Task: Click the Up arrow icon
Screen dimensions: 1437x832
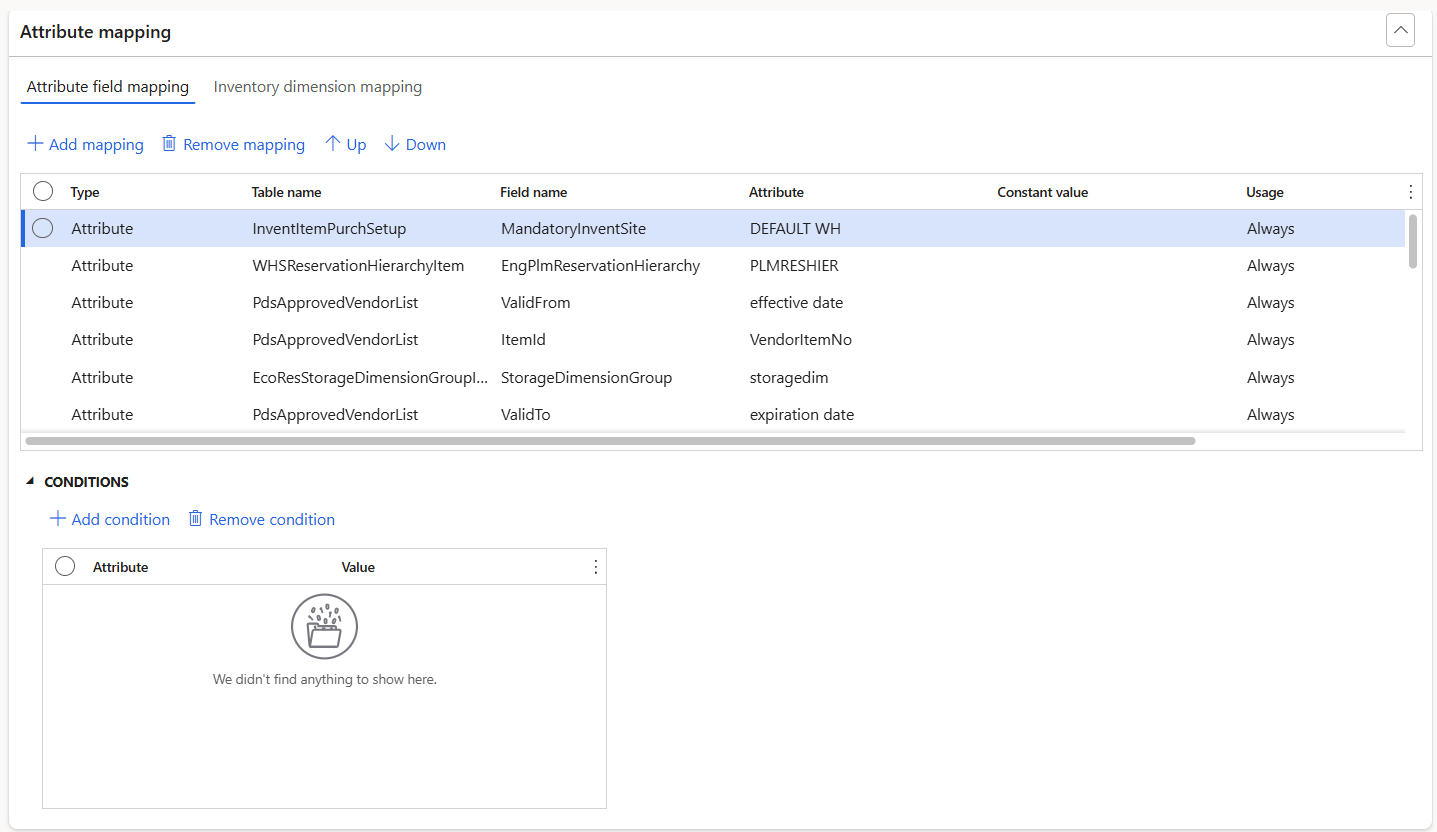Action: coord(333,144)
